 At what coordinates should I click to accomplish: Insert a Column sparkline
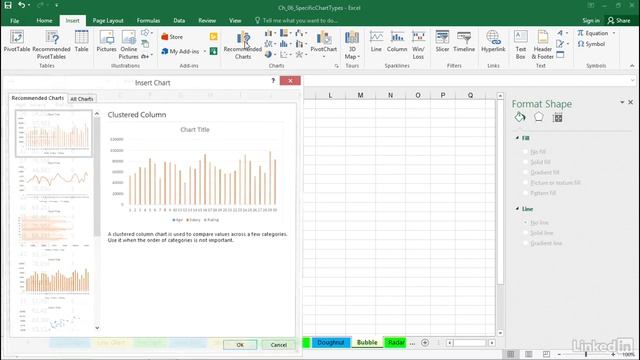397,41
